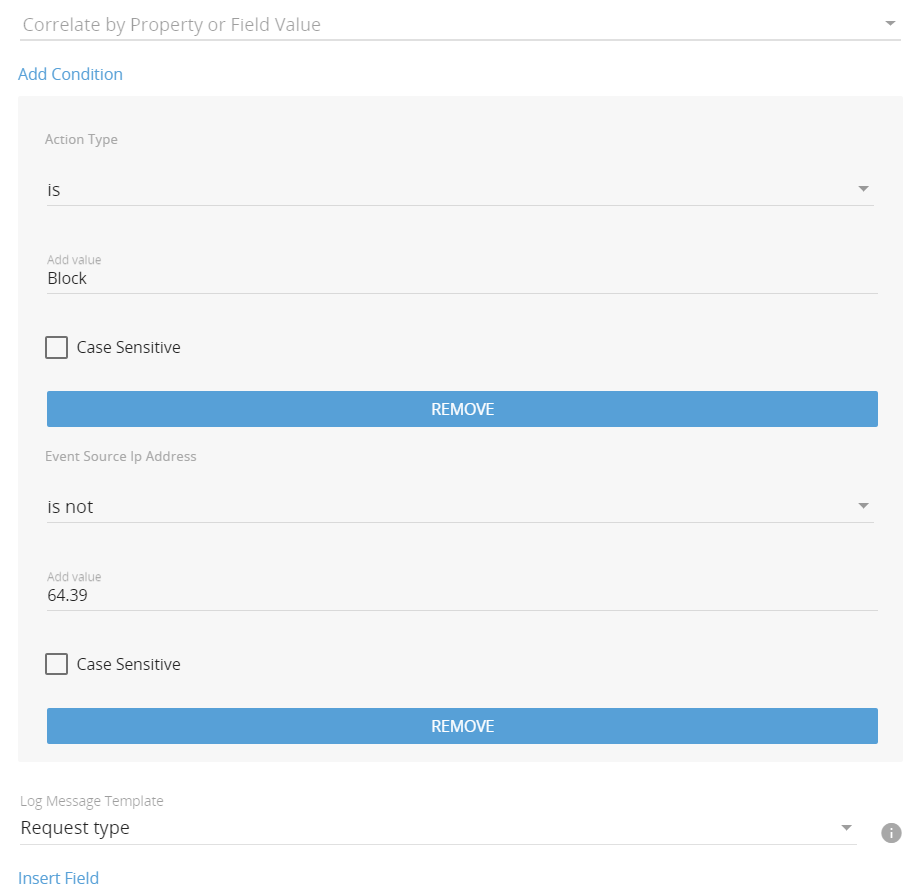Image resolution: width=921 pixels, height=895 pixels.
Task: Remove the Action Type condition
Action: coord(462,409)
